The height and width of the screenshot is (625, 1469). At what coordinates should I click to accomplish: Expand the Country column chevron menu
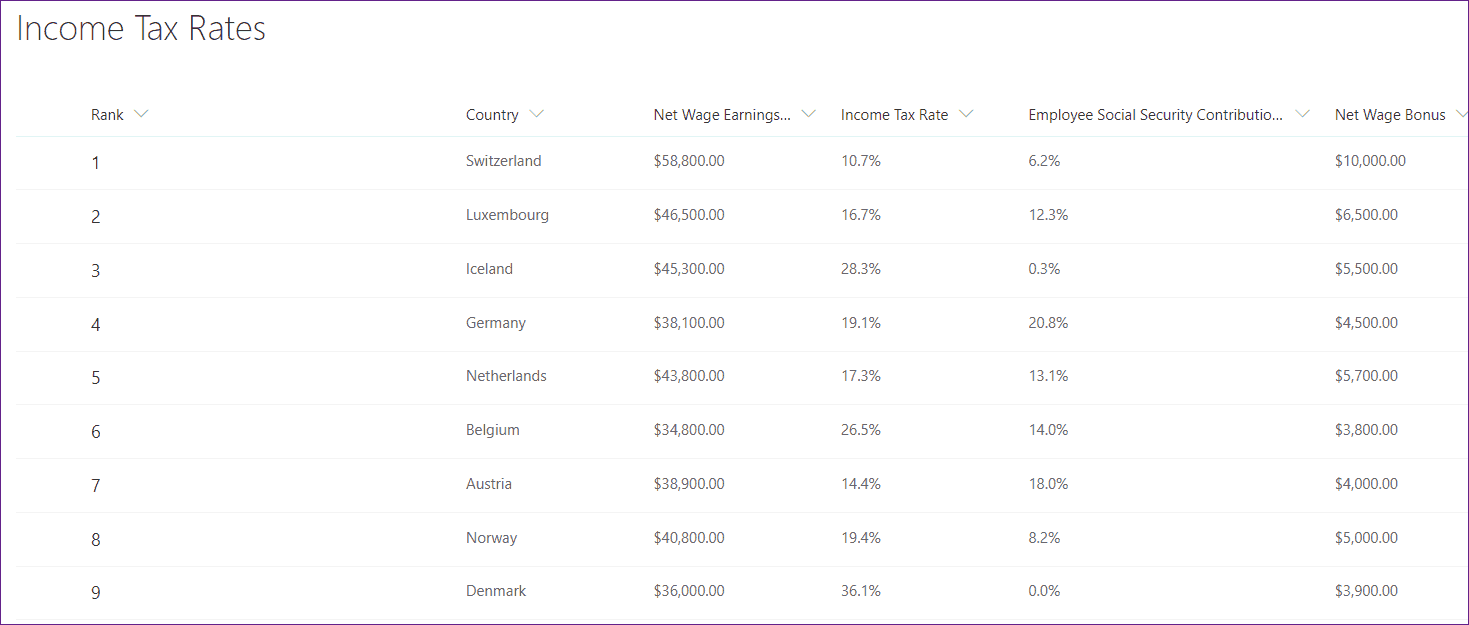pyautogui.click(x=537, y=114)
